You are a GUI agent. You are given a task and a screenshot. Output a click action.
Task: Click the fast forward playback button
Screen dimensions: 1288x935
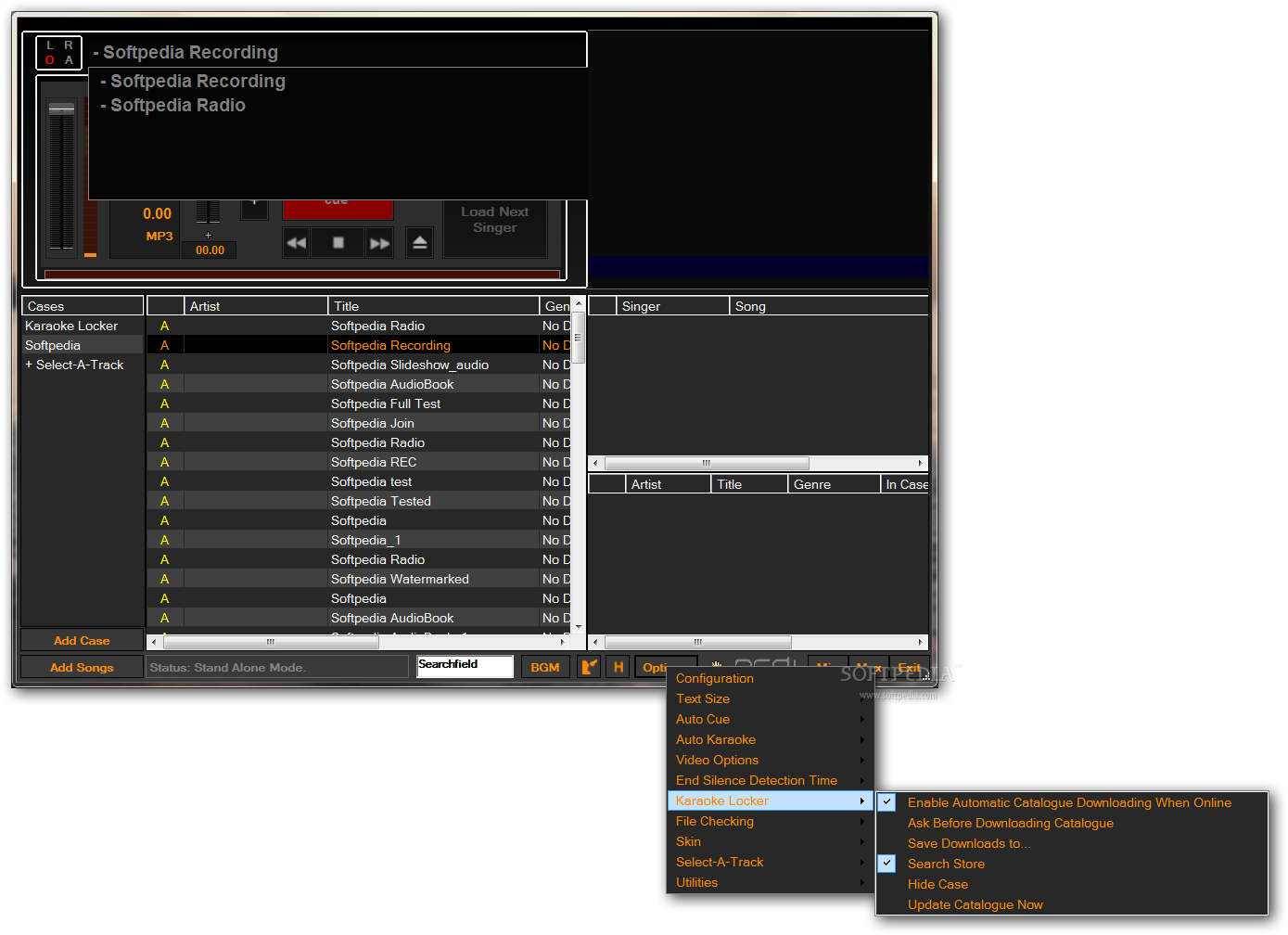point(380,243)
